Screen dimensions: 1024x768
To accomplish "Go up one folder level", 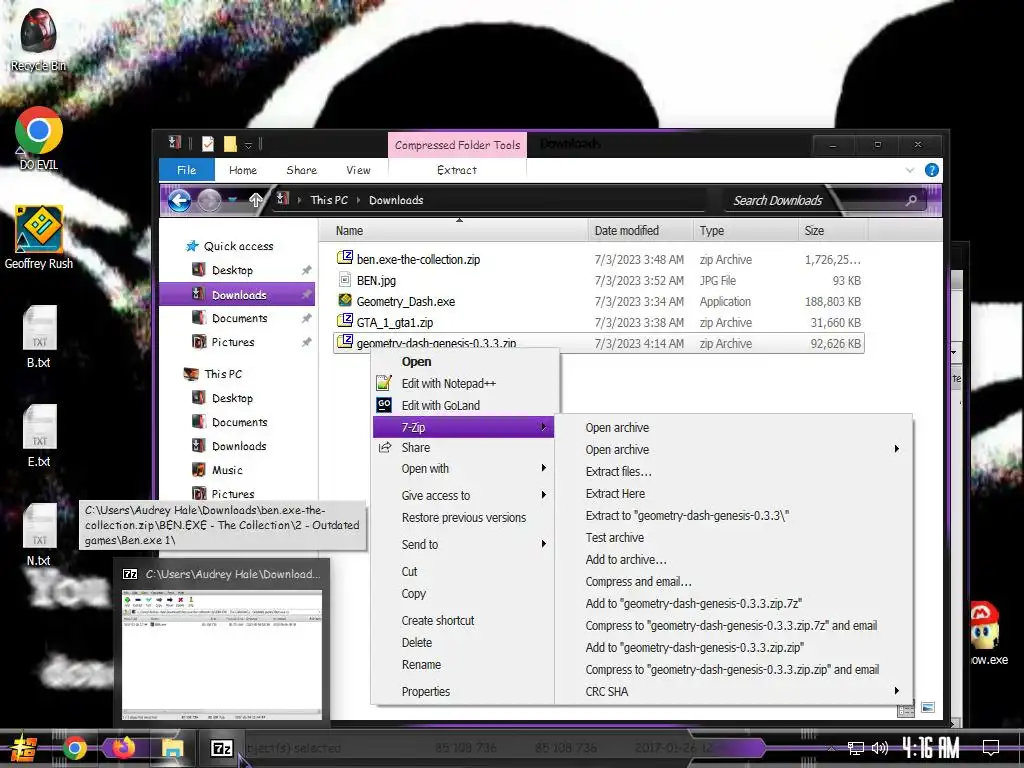I will (255, 200).
